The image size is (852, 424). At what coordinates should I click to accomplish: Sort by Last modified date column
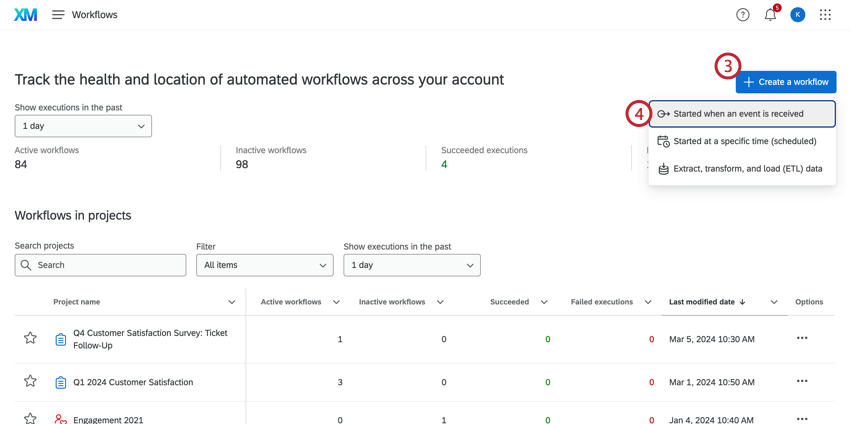(x=707, y=302)
